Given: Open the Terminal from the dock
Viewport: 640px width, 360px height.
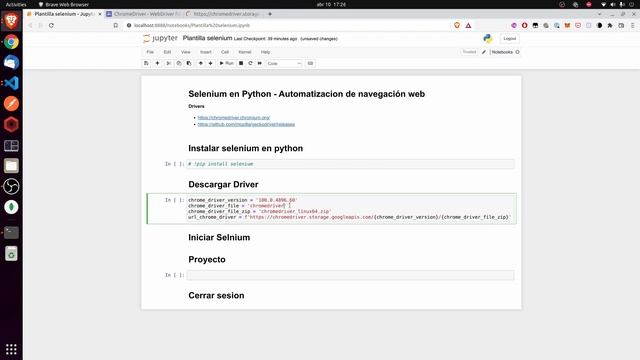Looking at the screenshot, I should tap(11, 232).
